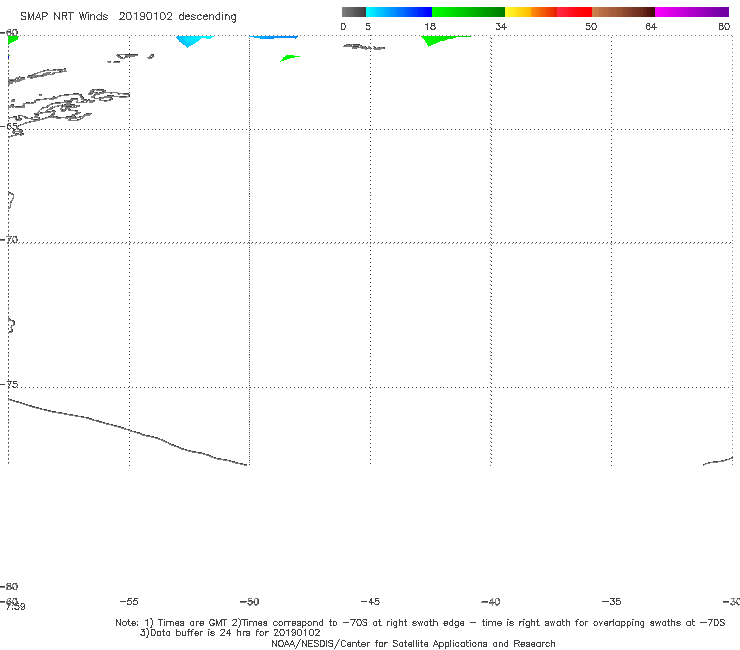Pick the magenta-purple segment of the color bar
Screen dimensions: 740x650
(x=691, y=12)
